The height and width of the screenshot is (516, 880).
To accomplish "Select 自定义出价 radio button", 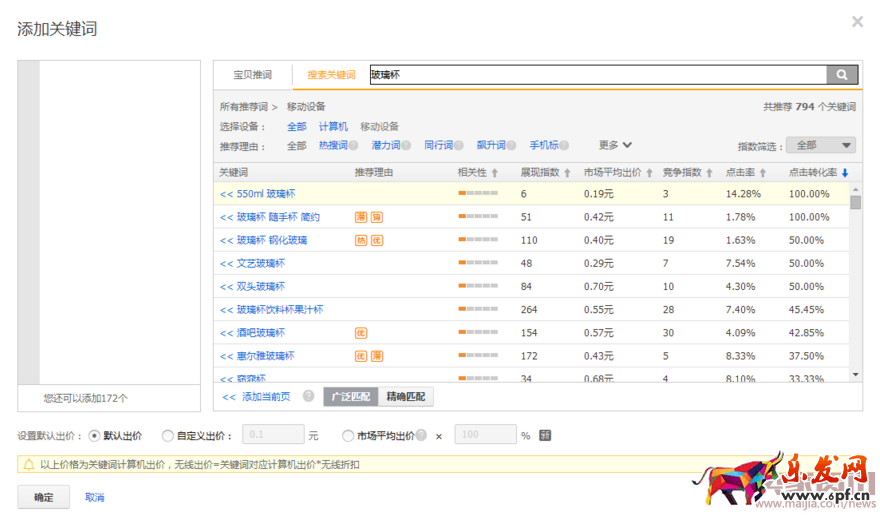I will [x=167, y=436].
